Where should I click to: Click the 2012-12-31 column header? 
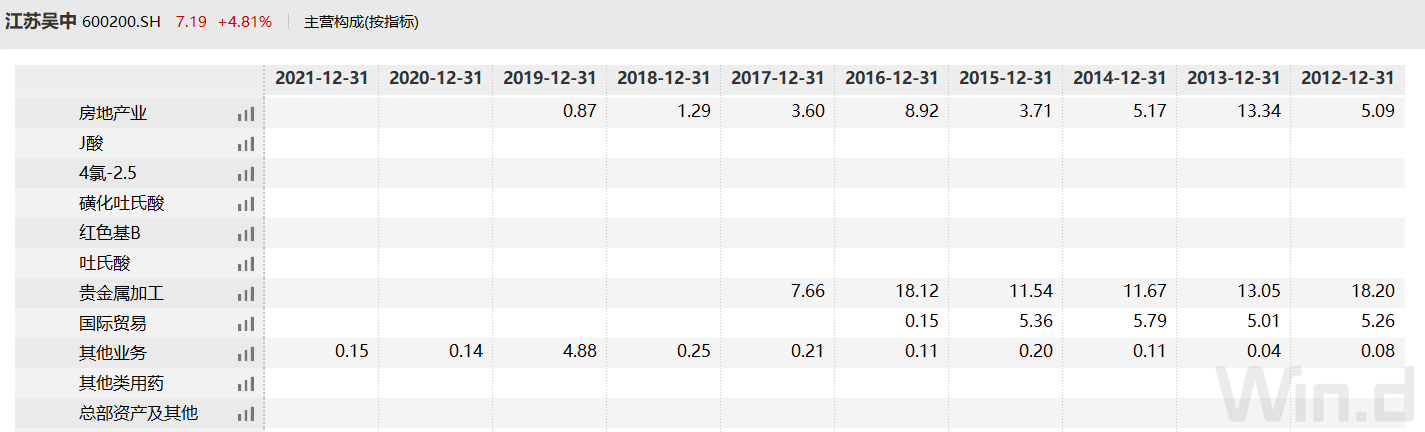[x=1347, y=78]
